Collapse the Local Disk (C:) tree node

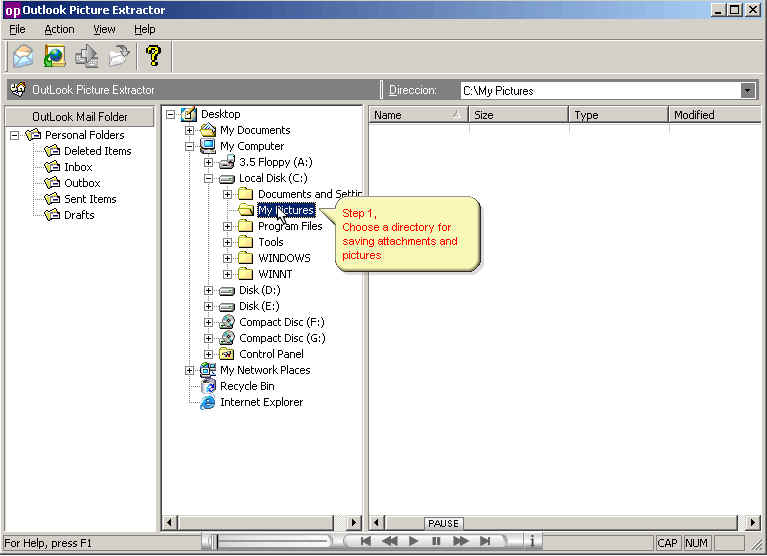[x=209, y=178]
